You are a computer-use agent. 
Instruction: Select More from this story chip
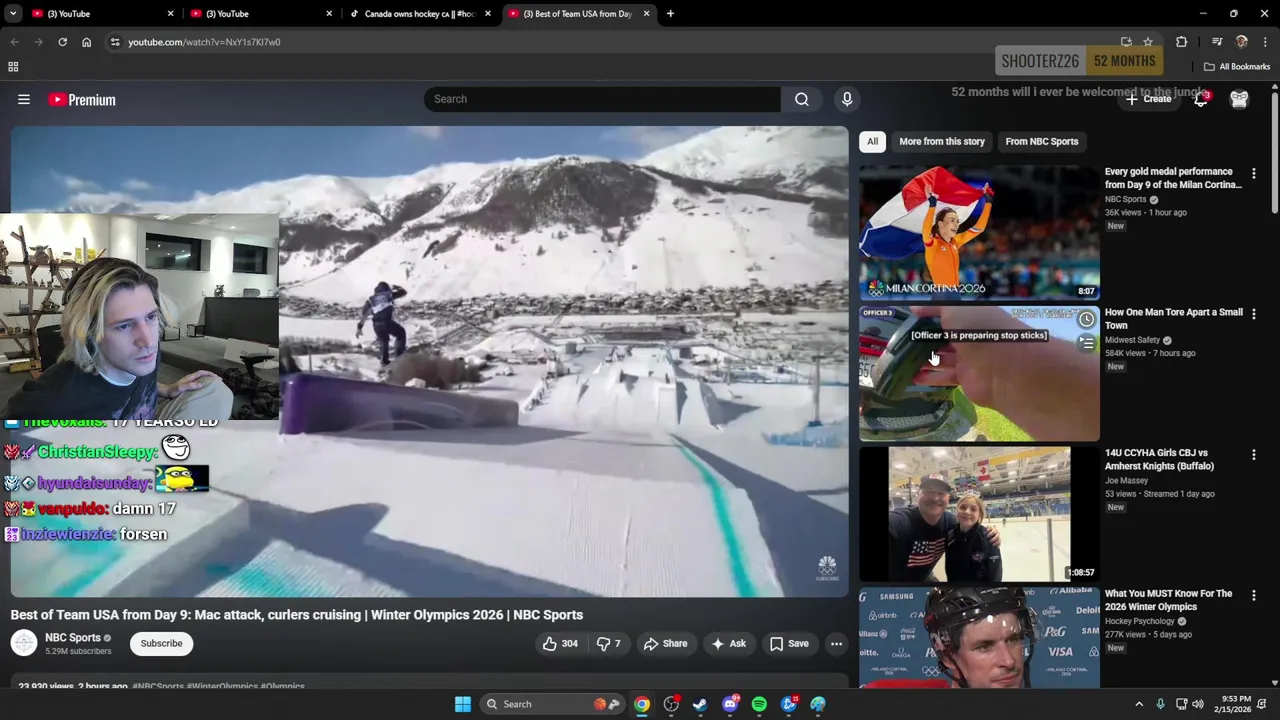[942, 141]
